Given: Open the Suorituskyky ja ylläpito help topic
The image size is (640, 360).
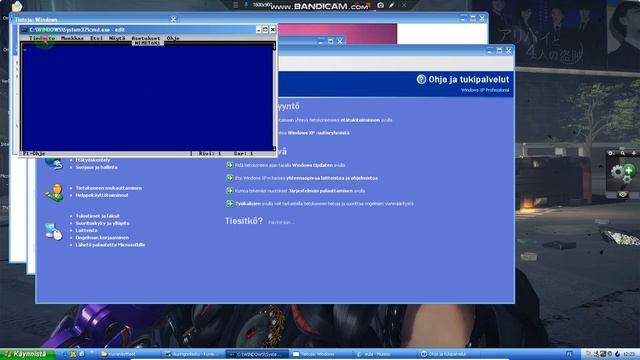Looking at the screenshot, I should tap(102, 223).
